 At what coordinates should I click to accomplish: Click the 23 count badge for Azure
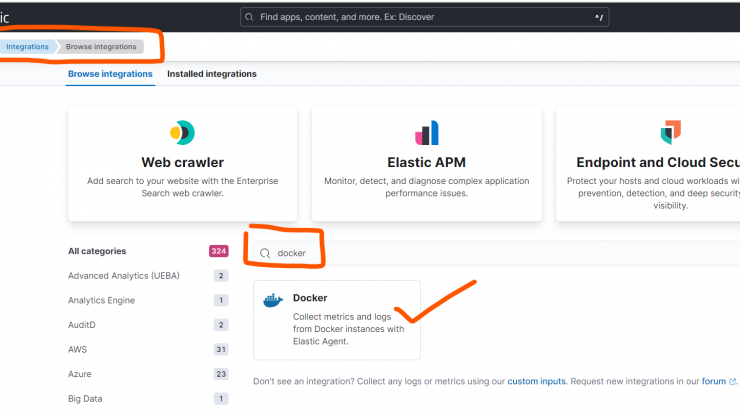(x=221, y=374)
